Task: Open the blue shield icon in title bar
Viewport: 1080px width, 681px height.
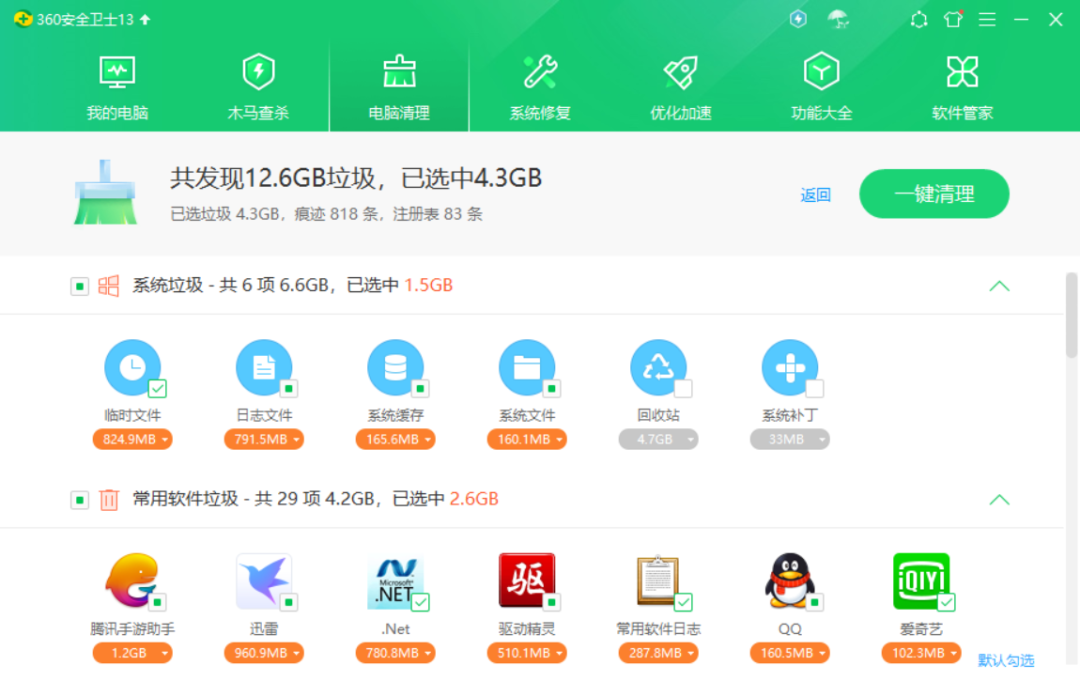Action: pyautogui.click(x=798, y=19)
